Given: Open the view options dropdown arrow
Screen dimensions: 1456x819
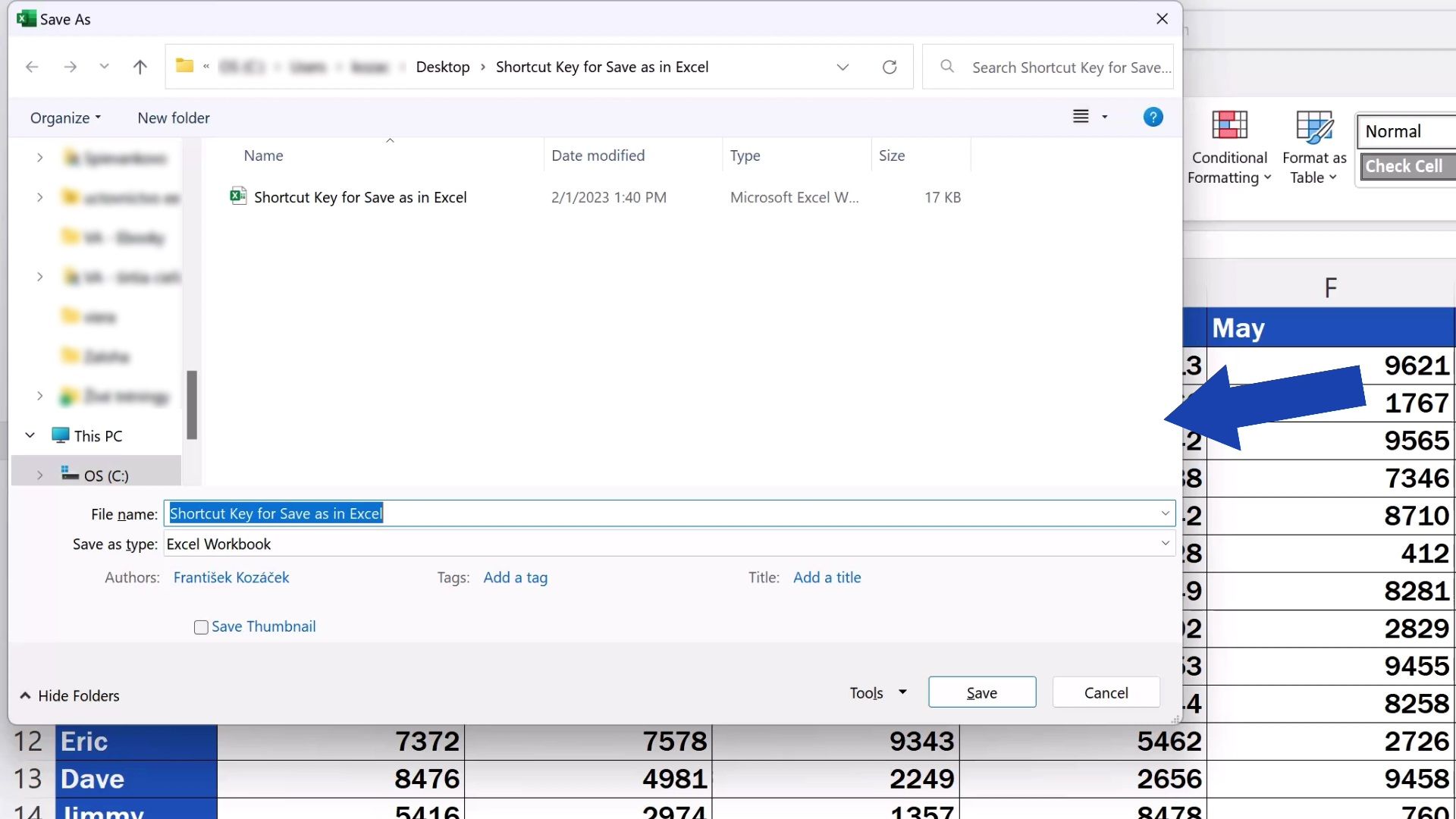Looking at the screenshot, I should pos(1105,117).
